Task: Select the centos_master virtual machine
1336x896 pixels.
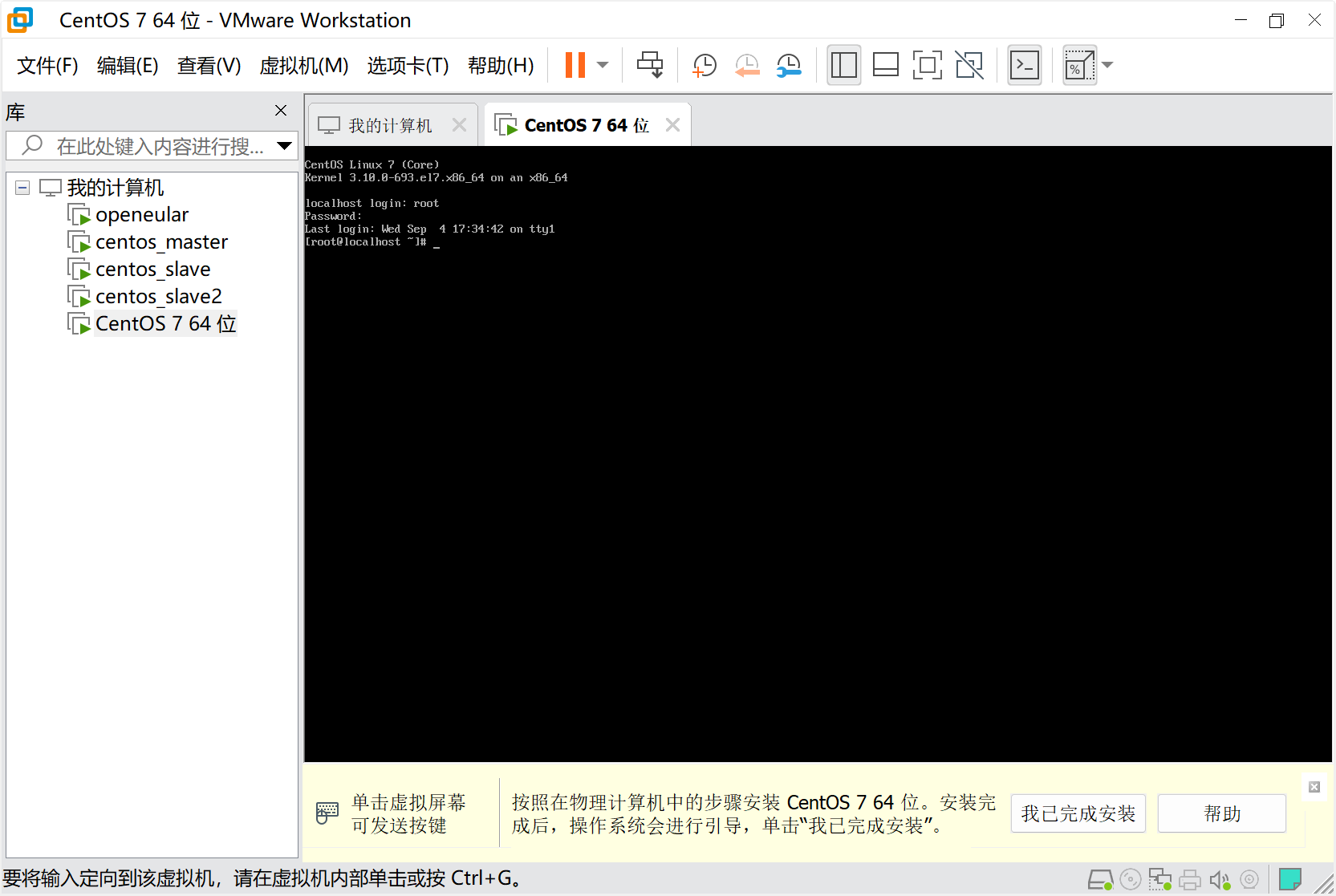Action: tap(161, 242)
